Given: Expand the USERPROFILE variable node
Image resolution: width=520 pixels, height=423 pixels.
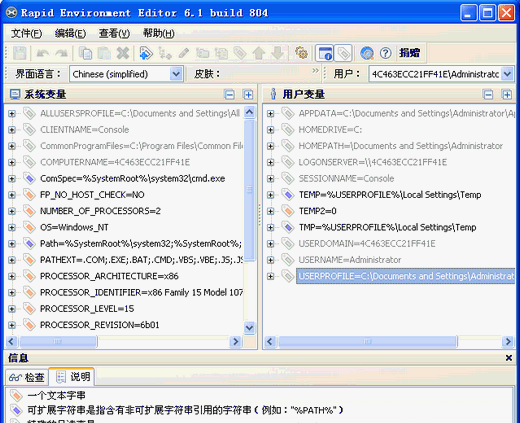Looking at the screenshot, I should (270, 276).
